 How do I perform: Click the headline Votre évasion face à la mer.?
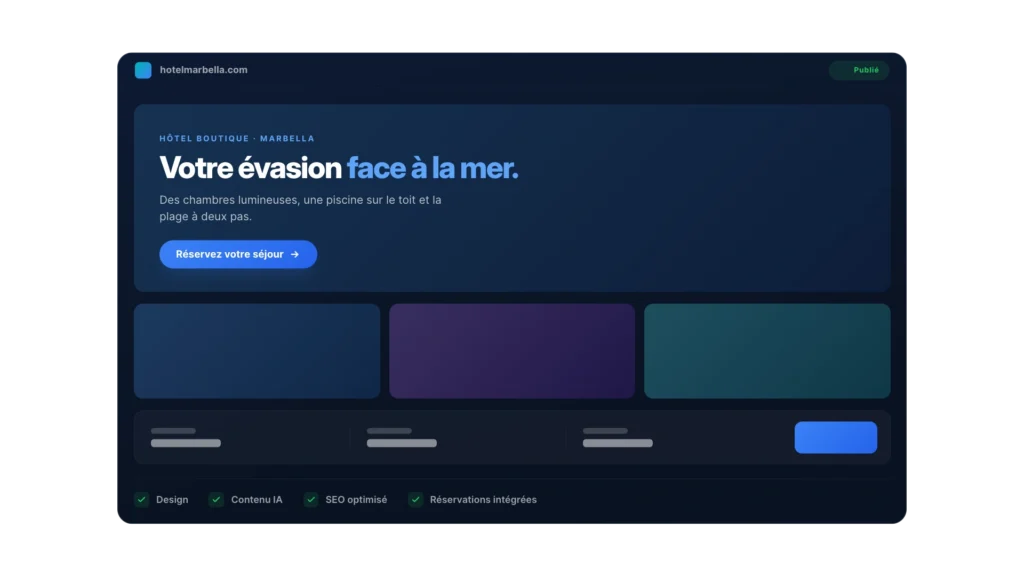pyautogui.click(x=339, y=168)
